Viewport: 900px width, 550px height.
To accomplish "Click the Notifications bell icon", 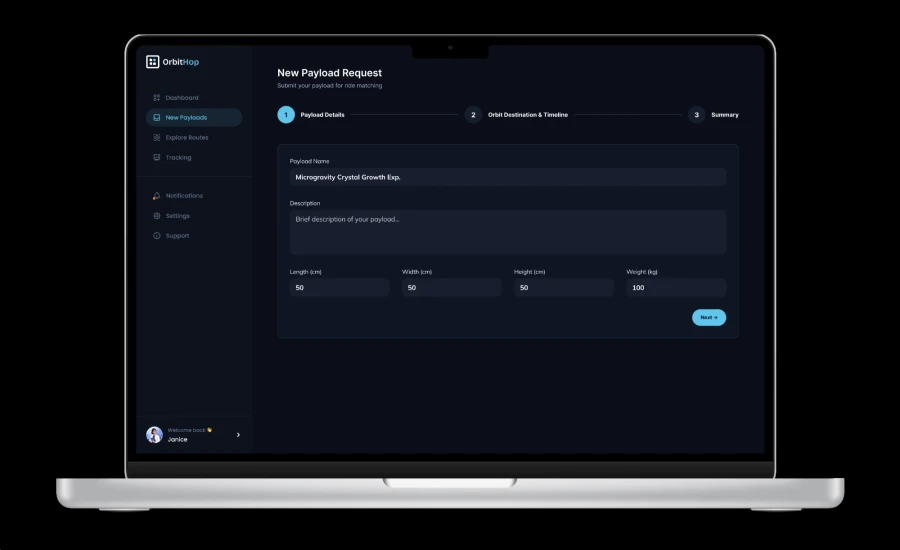I will point(157,196).
